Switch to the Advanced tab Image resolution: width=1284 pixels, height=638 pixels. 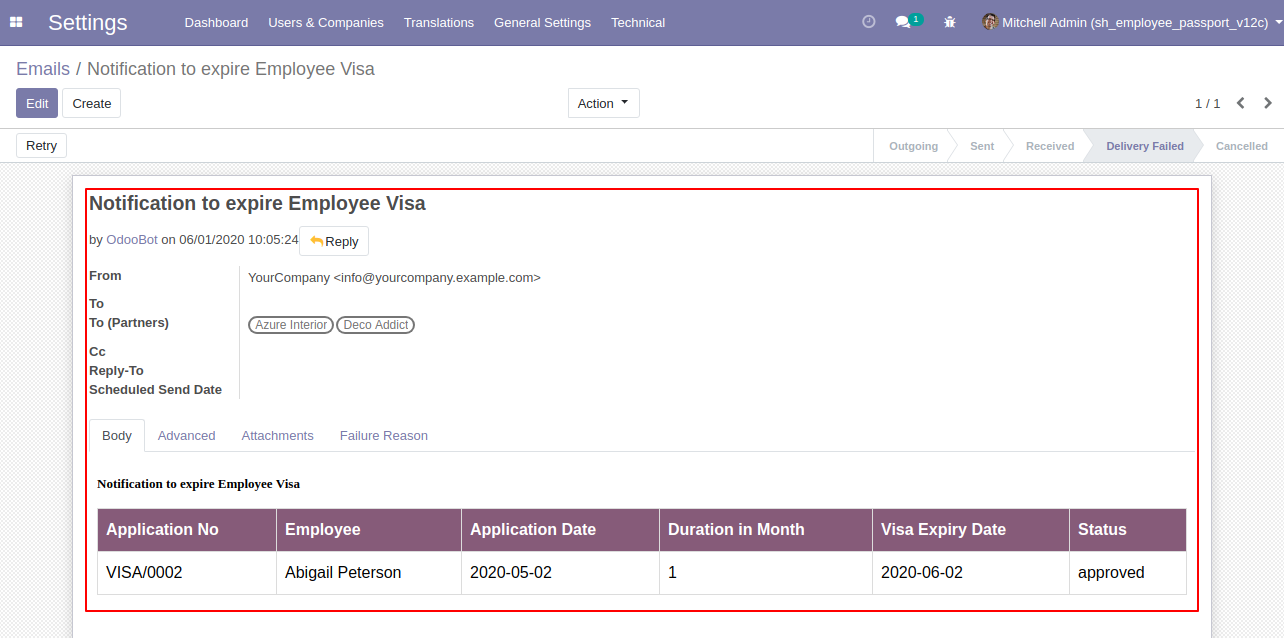[x=186, y=436]
